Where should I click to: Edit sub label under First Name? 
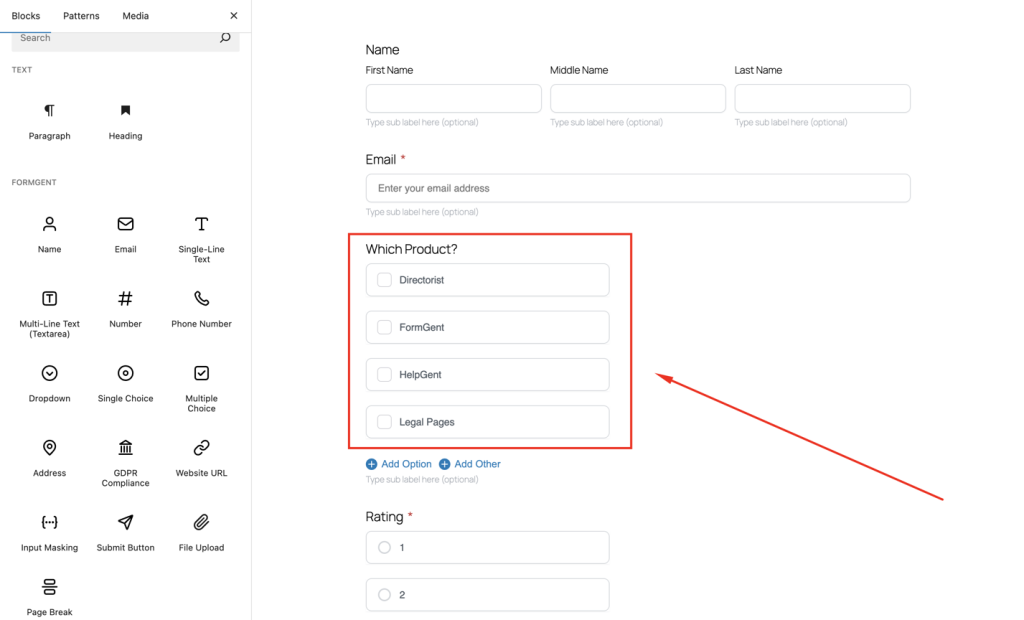422,122
